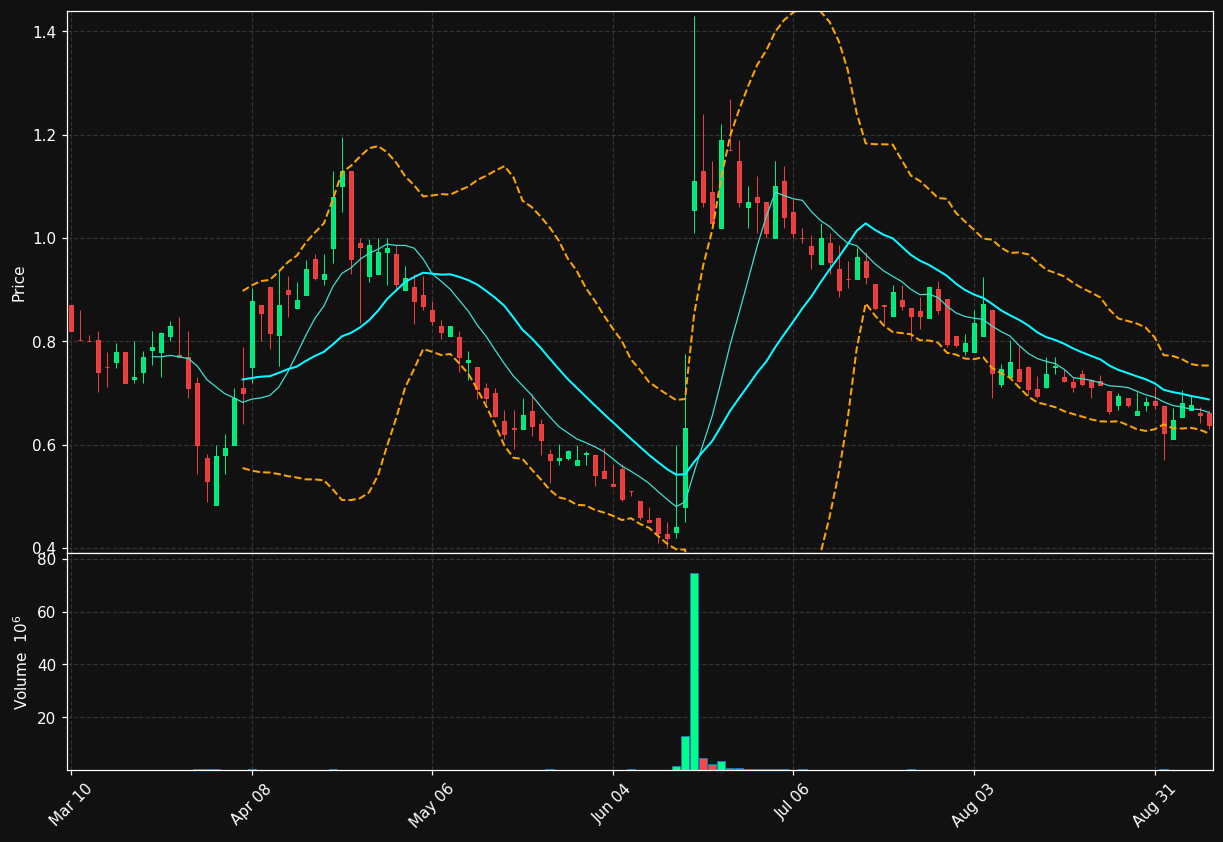Click the tallest green volume bar
Screen dimensions: 1223x842
pyautogui.click(x=694, y=672)
